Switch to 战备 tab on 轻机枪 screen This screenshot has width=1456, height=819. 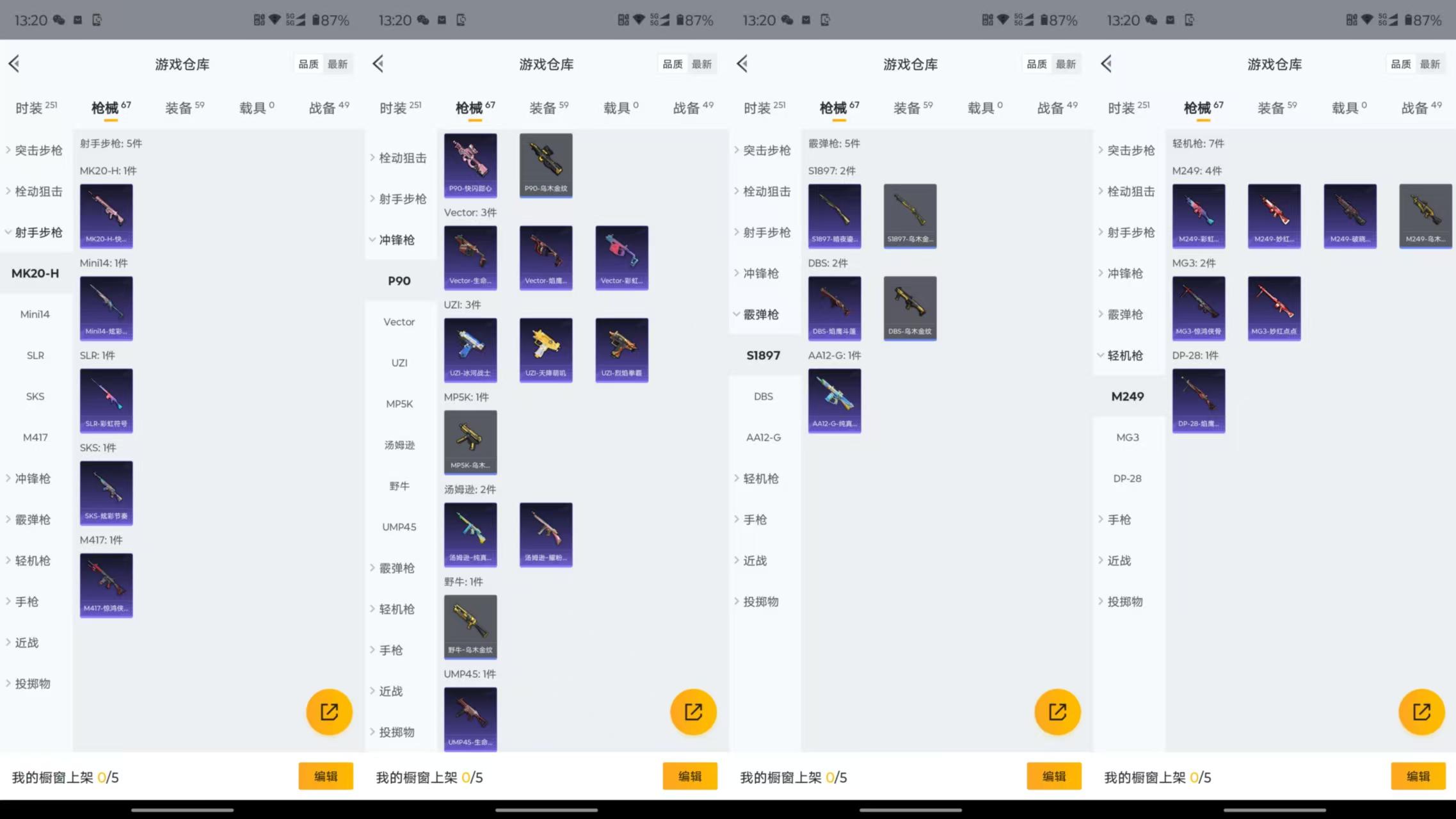(x=1421, y=108)
